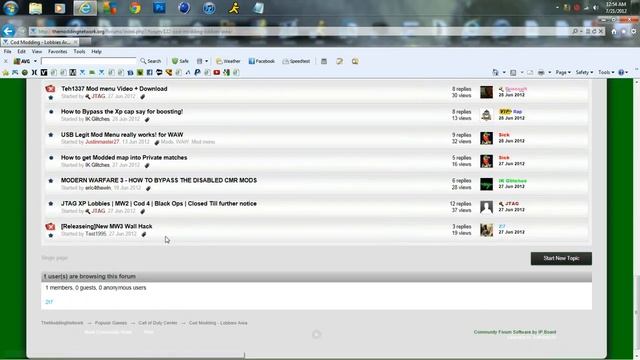Stop loading with the address bar X
640x360 pixels.
[x=601, y=31]
